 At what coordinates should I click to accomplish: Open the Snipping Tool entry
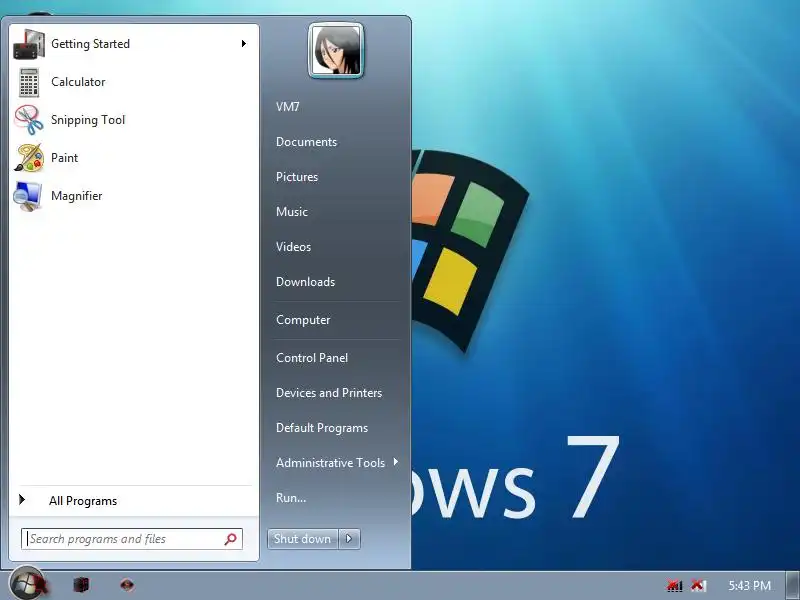[134, 120]
